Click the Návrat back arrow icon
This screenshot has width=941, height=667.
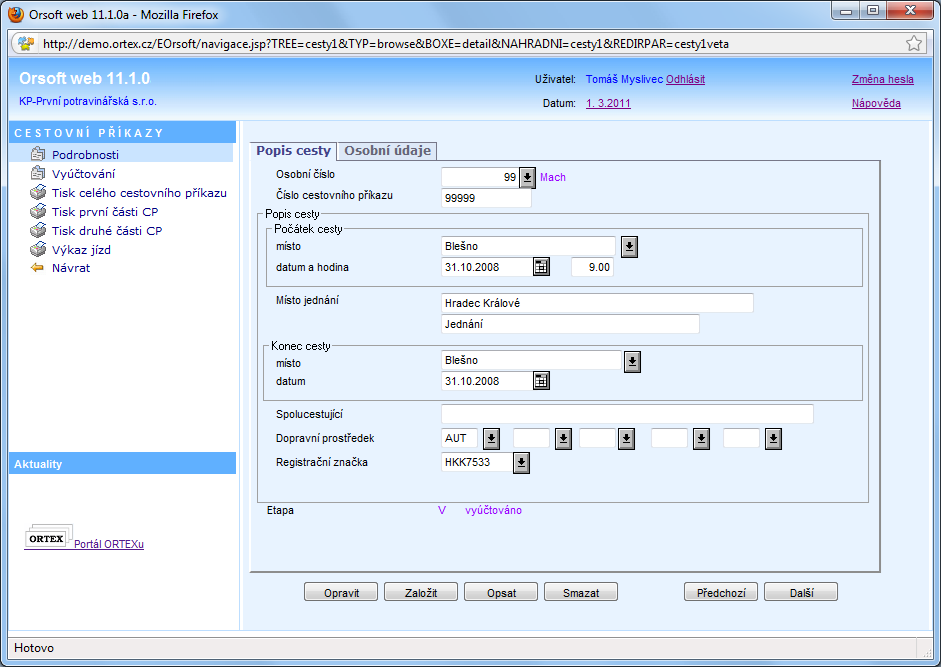click(38, 268)
